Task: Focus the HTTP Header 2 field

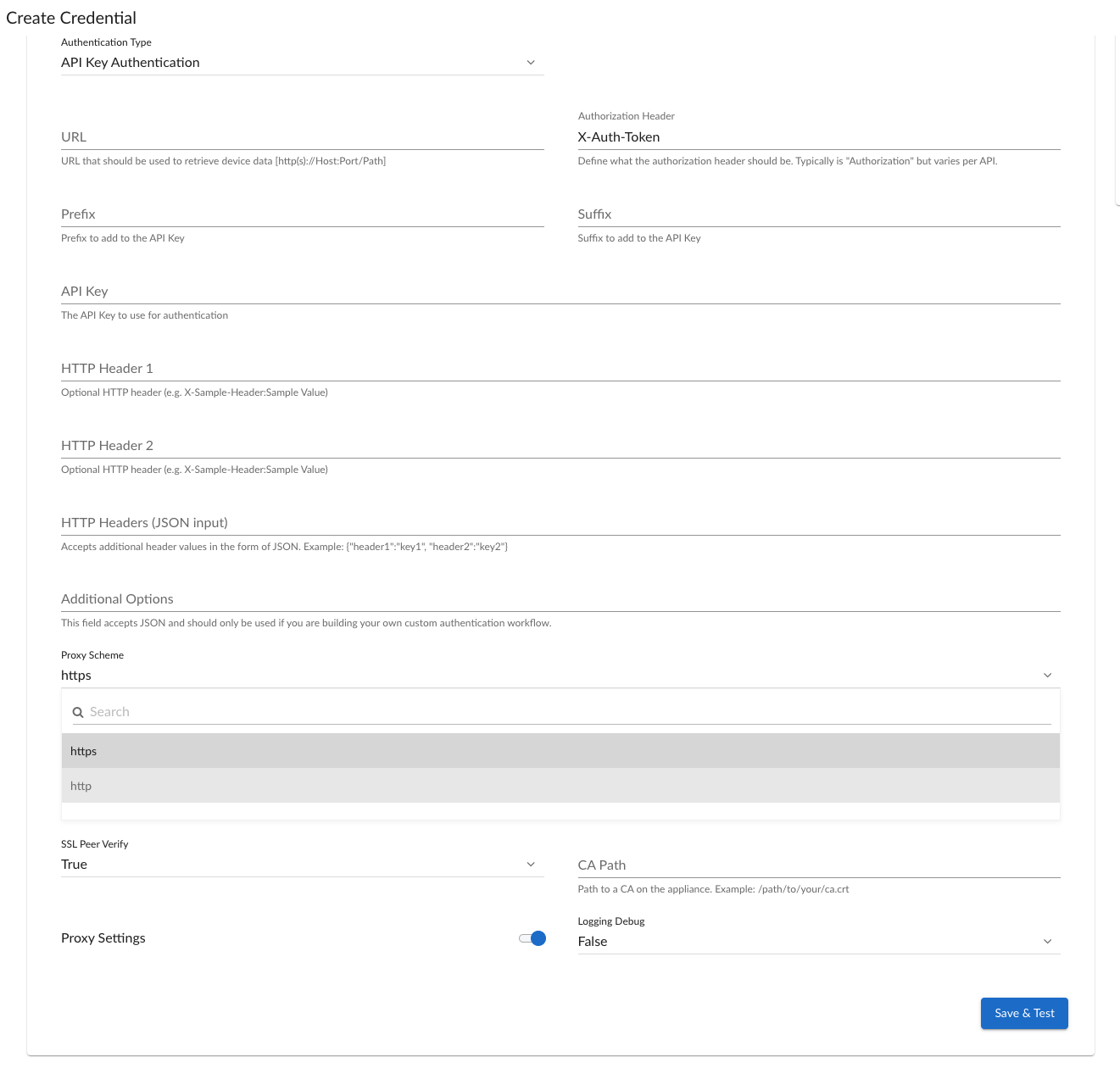Action: [x=560, y=446]
